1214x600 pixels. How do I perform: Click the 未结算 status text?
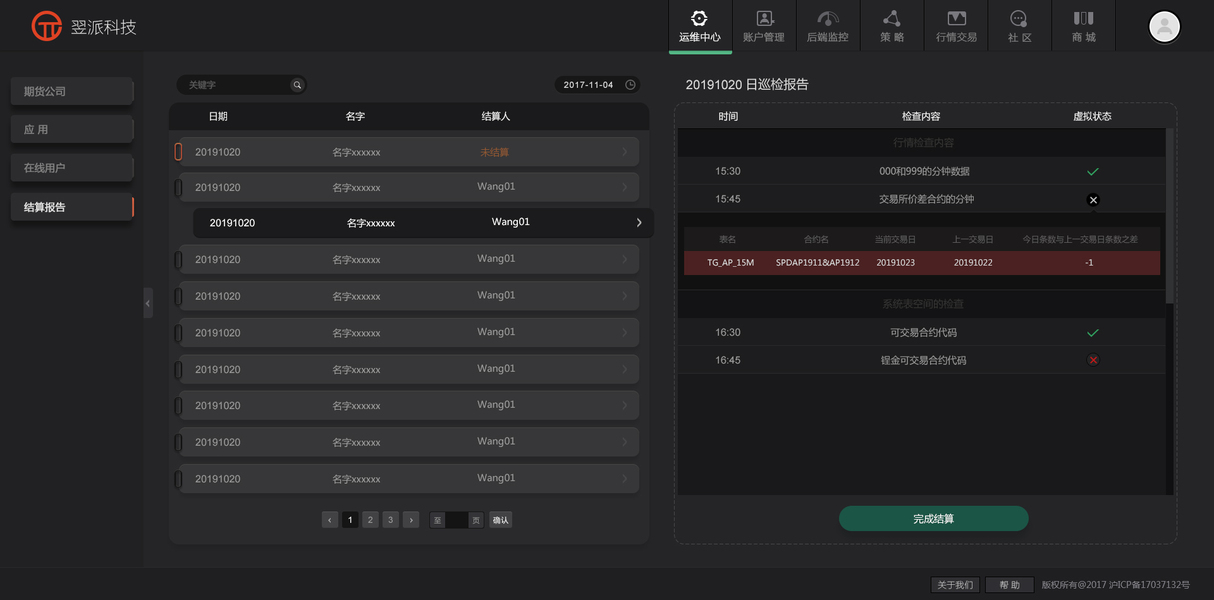(495, 152)
